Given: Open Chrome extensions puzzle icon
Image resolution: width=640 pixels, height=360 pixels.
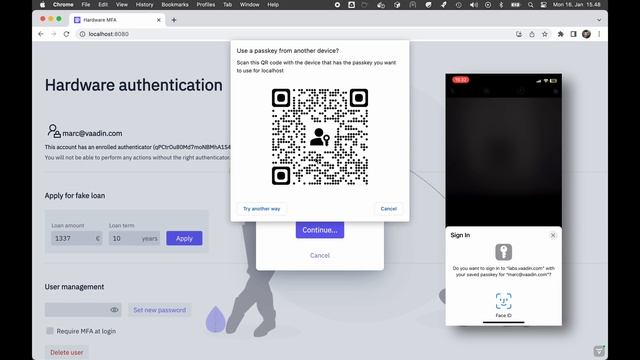Looking at the screenshot, I should [560, 34].
